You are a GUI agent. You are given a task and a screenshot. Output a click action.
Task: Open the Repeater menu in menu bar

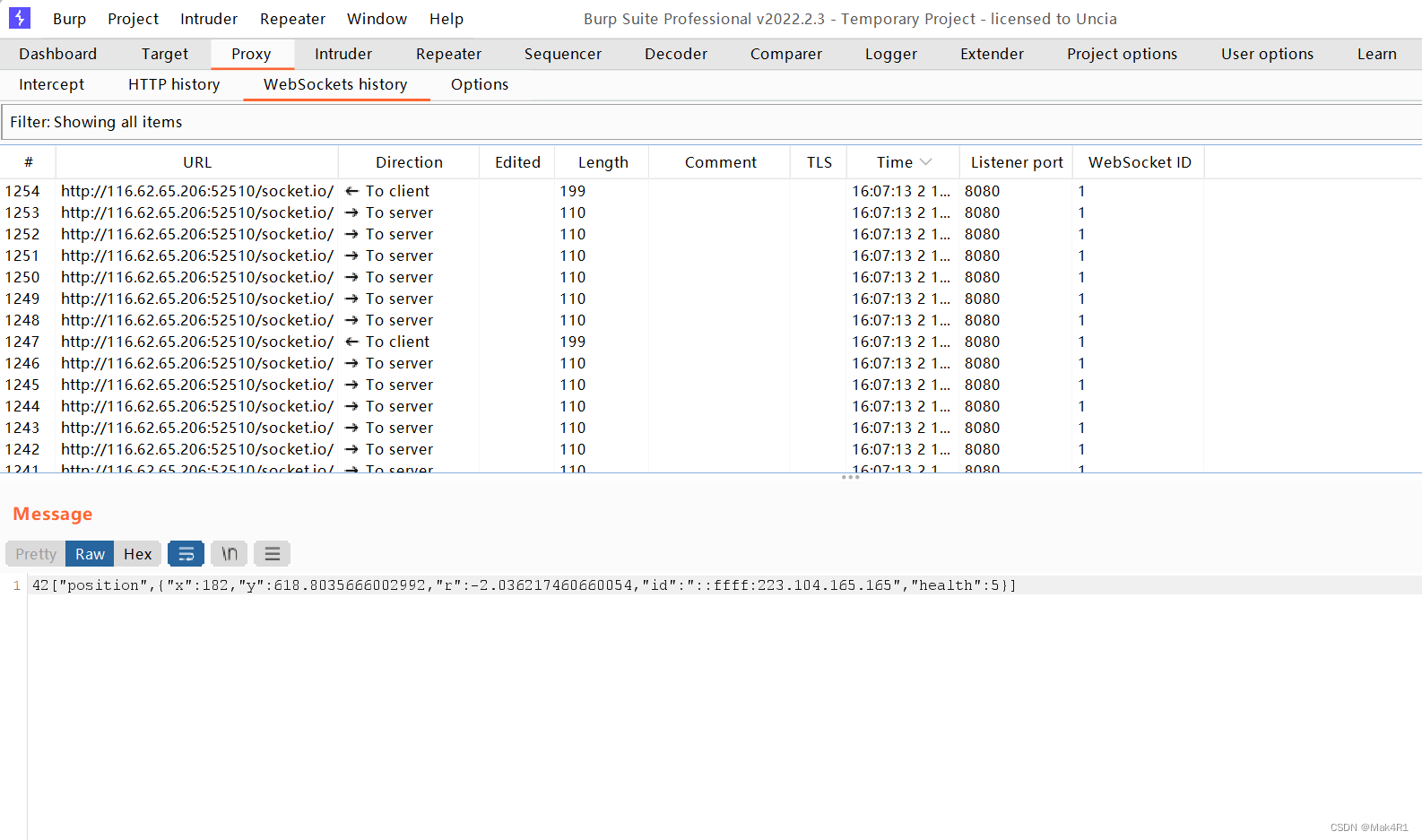coord(292,19)
